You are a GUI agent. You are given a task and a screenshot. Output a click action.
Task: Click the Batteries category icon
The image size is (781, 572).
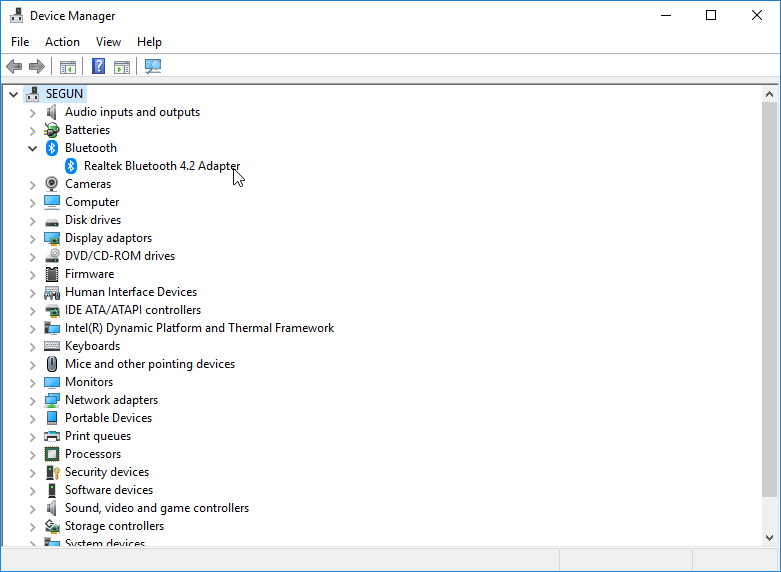[52, 130]
